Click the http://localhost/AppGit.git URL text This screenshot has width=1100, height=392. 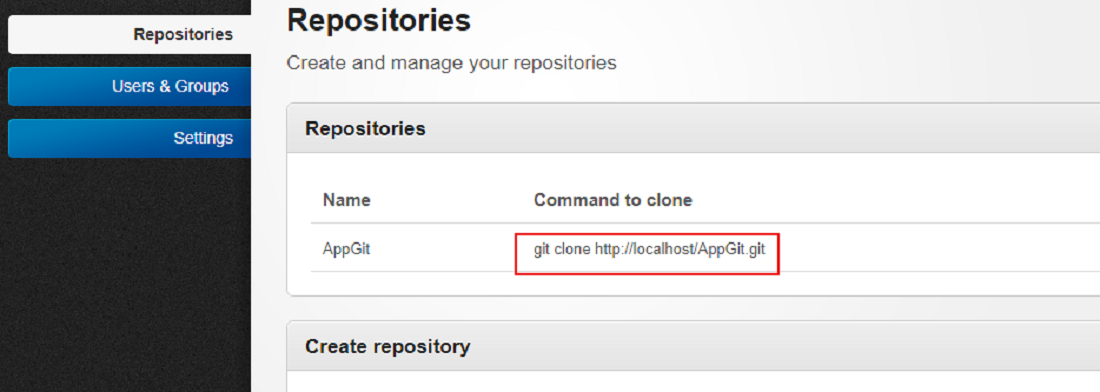680,249
